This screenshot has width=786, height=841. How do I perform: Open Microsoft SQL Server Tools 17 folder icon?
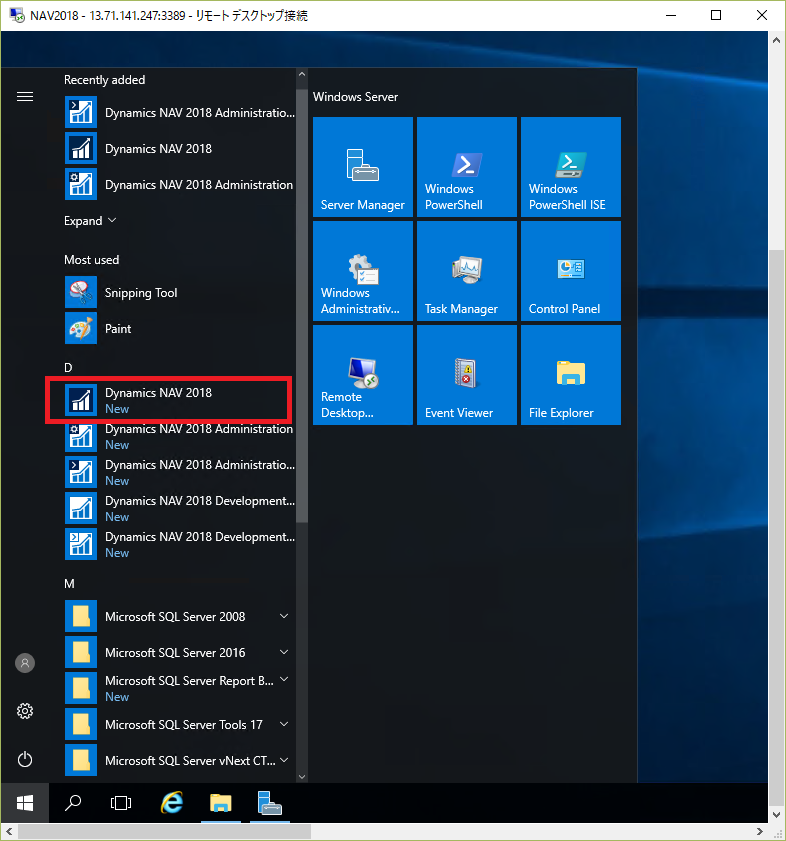coord(81,724)
